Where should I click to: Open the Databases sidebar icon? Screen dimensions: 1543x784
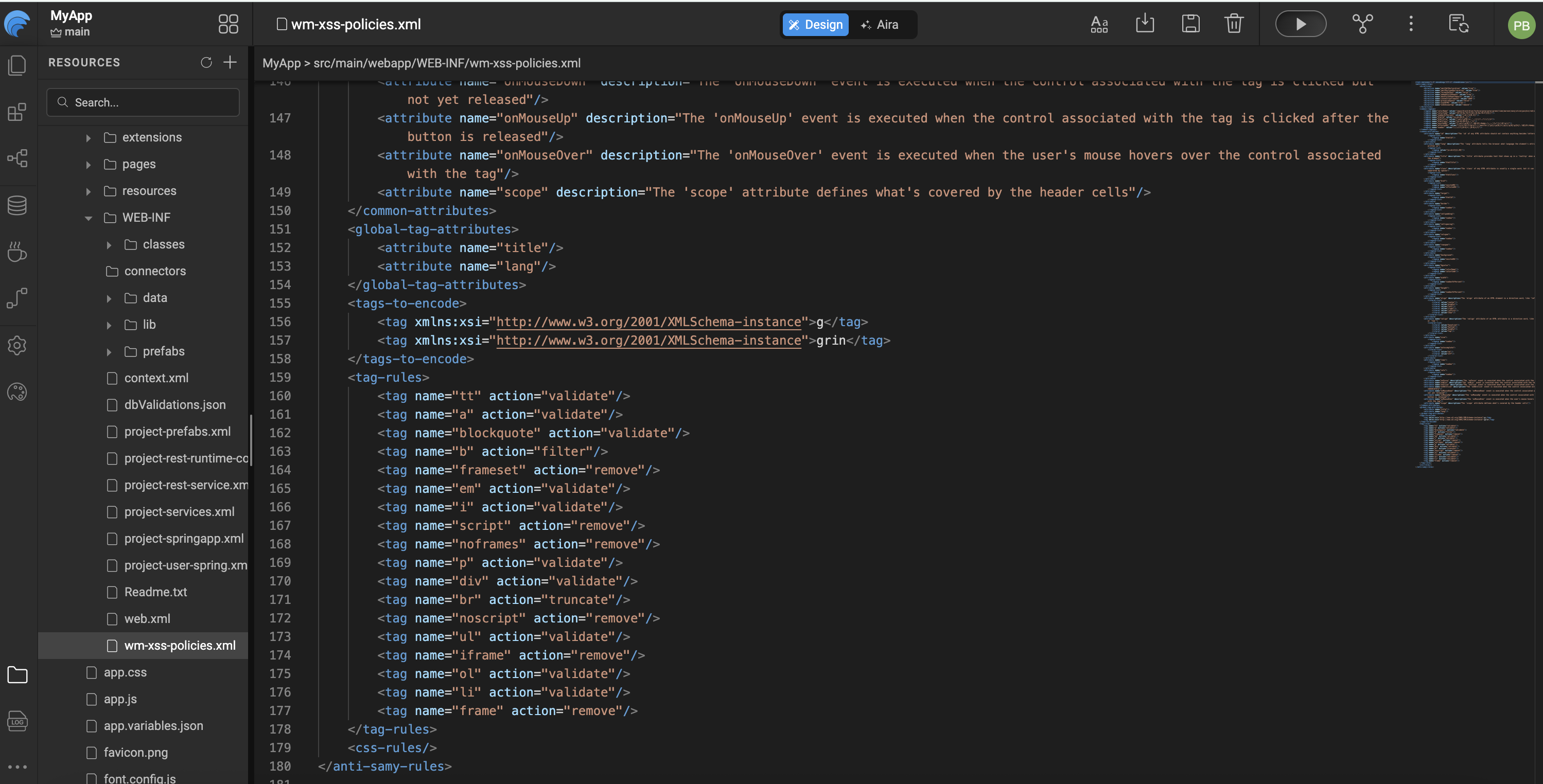click(17, 205)
